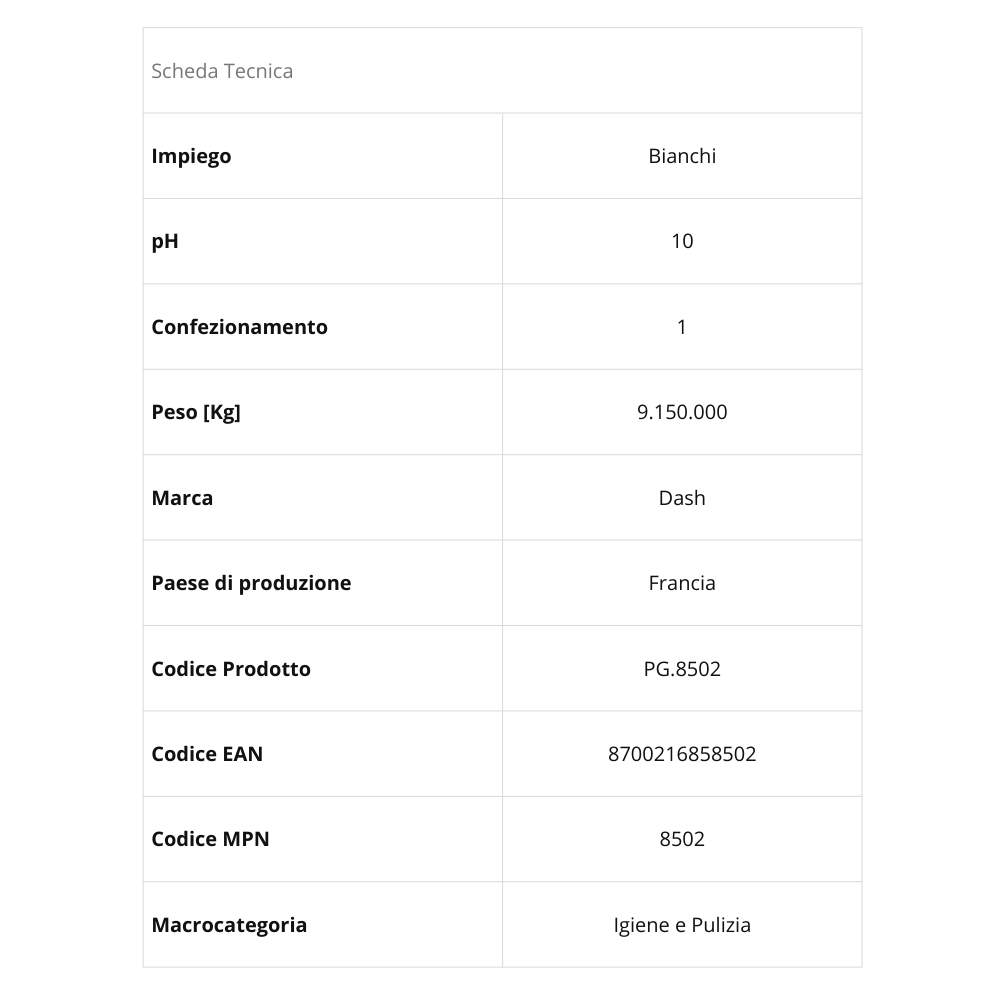Select the Dash brand value
Viewport: 1000px width, 1000px height.
point(682,498)
